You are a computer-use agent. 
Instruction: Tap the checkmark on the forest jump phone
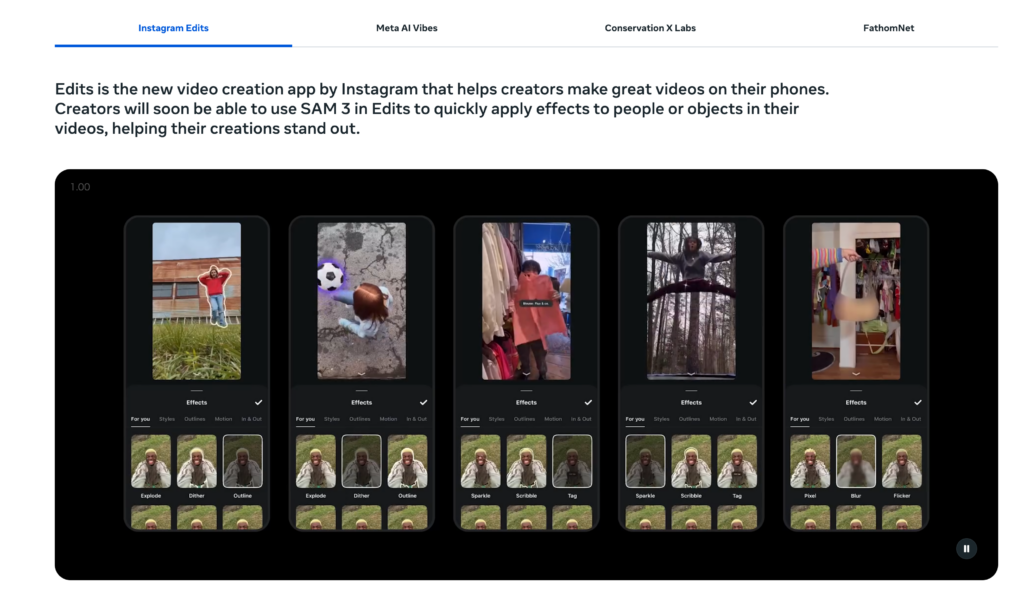click(753, 402)
